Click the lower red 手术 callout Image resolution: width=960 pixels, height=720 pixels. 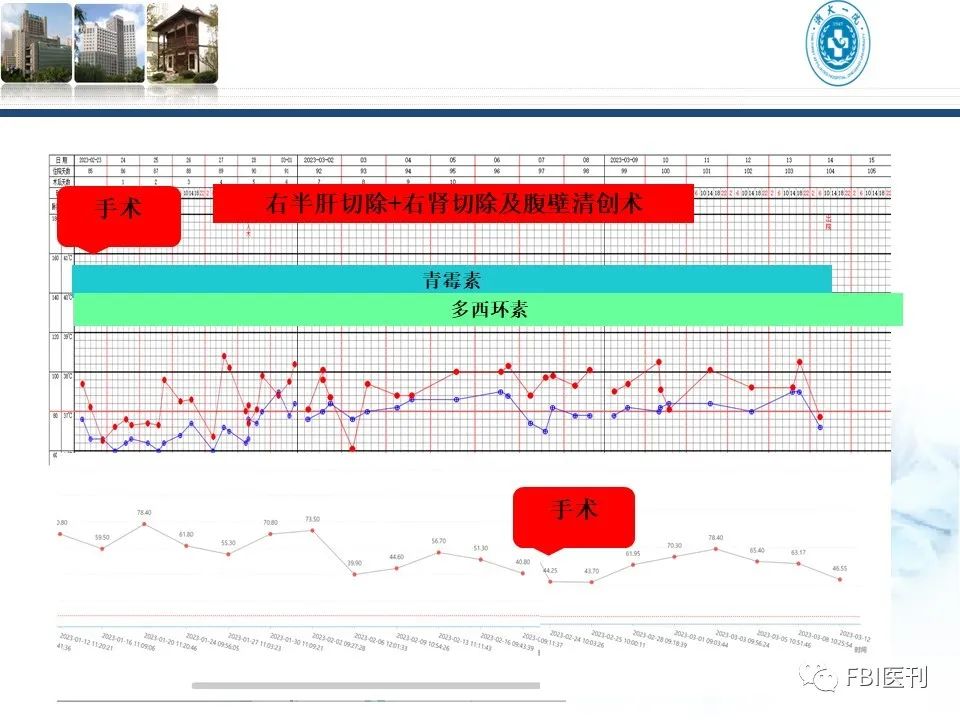pos(573,513)
